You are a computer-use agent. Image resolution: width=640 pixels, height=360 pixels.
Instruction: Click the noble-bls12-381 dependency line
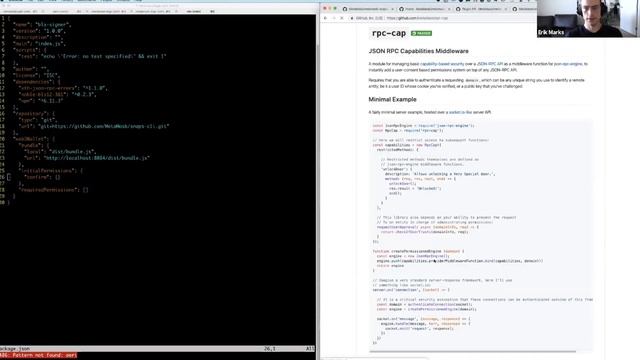(58, 94)
